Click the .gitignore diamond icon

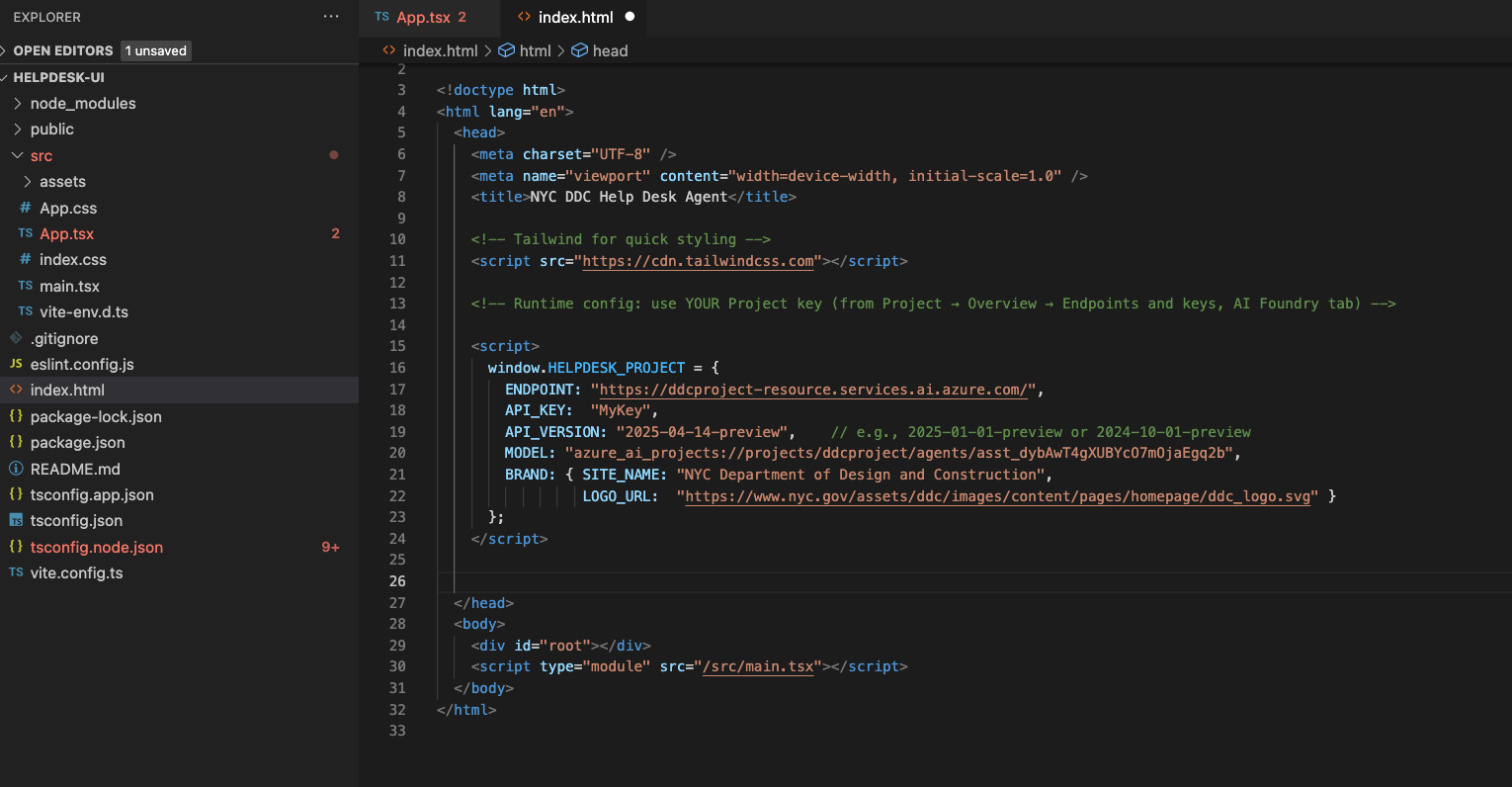pyautogui.click(x=16, y=337)
